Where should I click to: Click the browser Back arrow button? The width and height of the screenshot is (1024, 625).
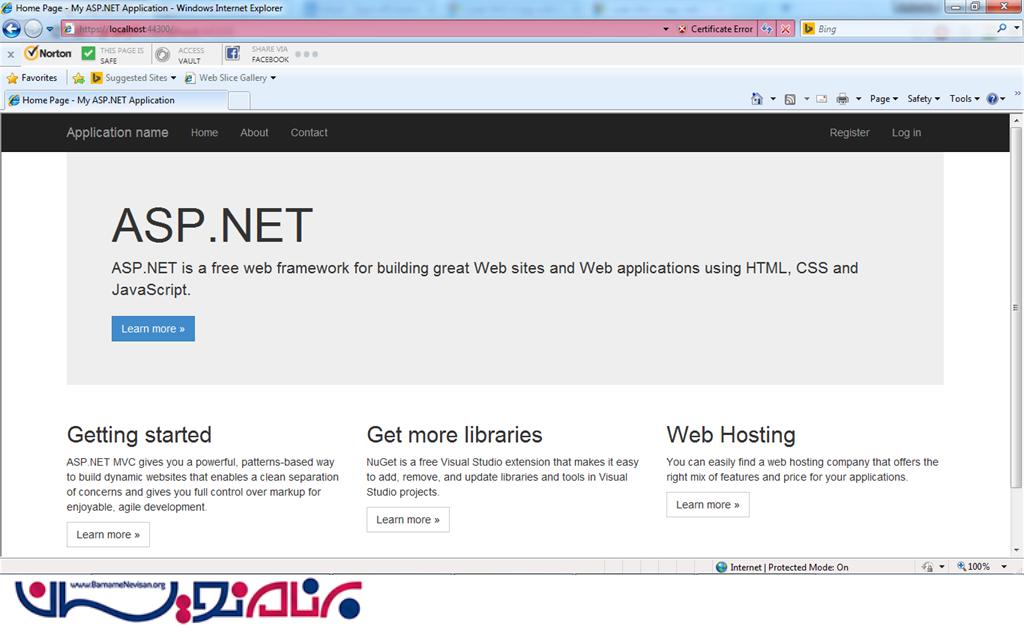13,29
